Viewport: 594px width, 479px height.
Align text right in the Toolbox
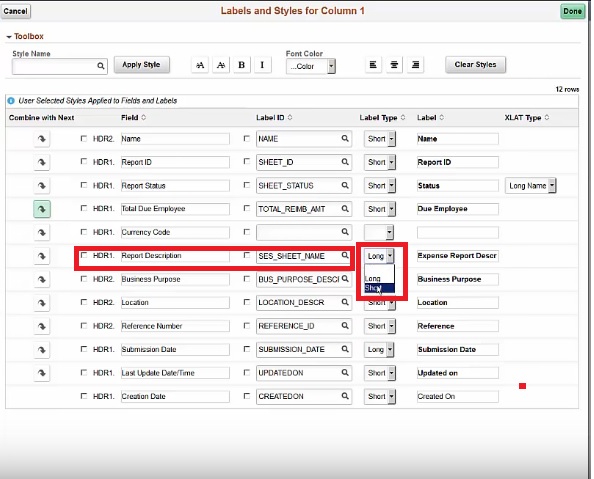coord(416,65)
